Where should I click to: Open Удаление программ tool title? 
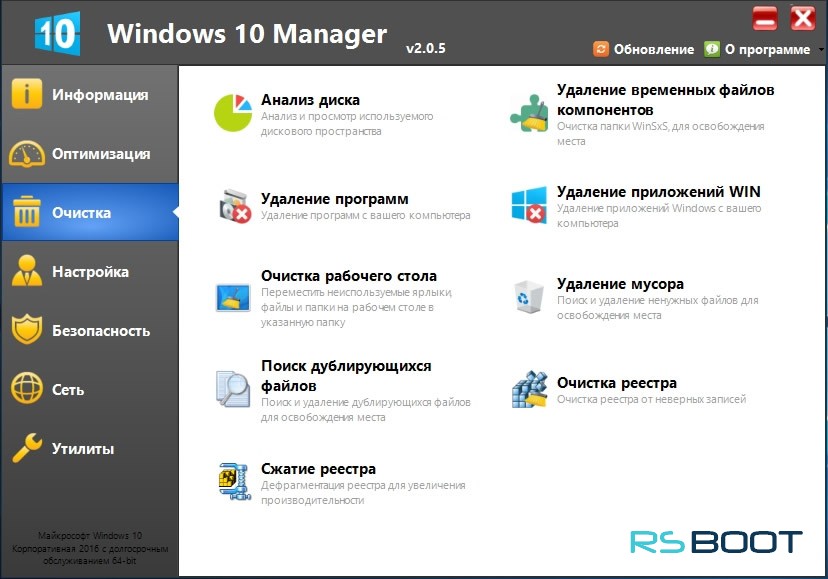pyautogui.click(x=335, y=199)
